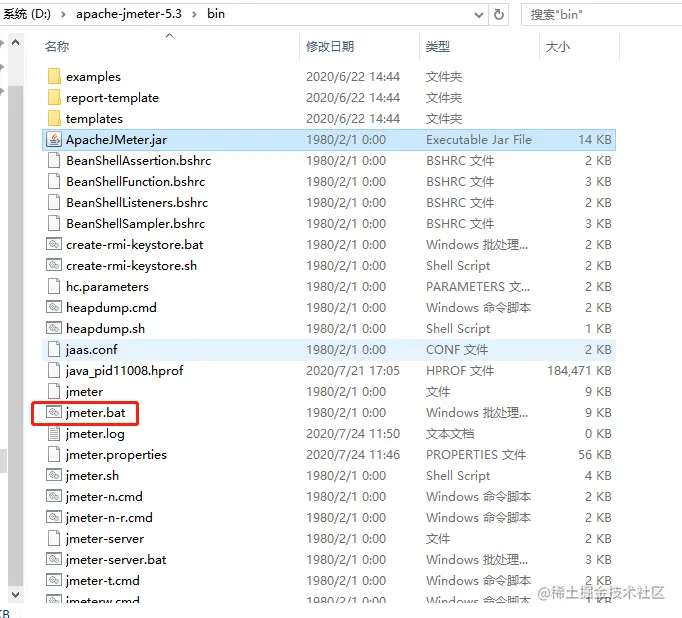Click the bin breadcrumb segment

216,14
